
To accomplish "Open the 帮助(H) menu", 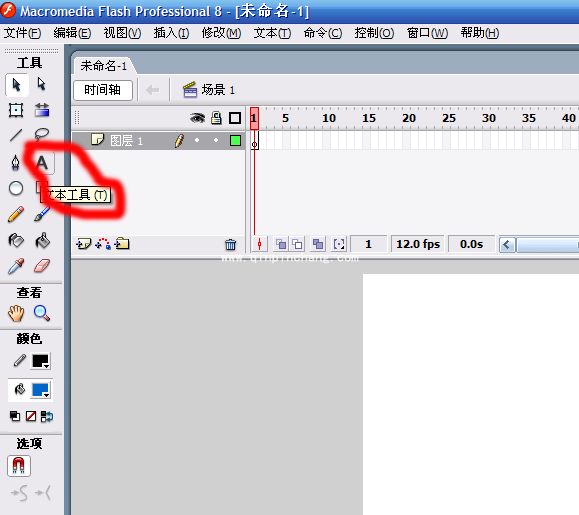I will (x=480, y=33).
